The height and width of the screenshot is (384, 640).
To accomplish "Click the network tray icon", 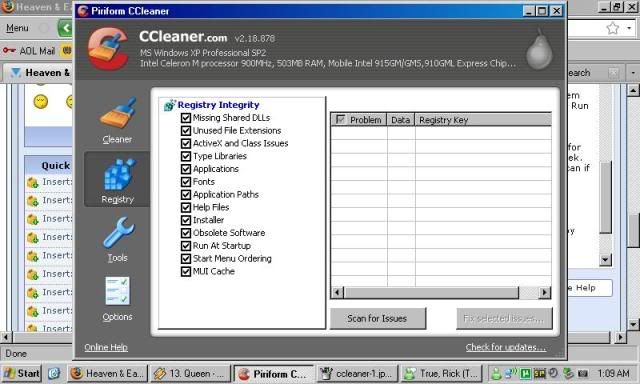I will (x=511, y=373).
